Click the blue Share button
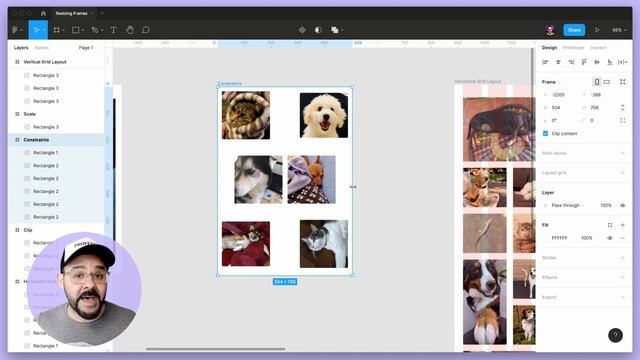Viewport: 640px width, 360px height. pos(574,30)
